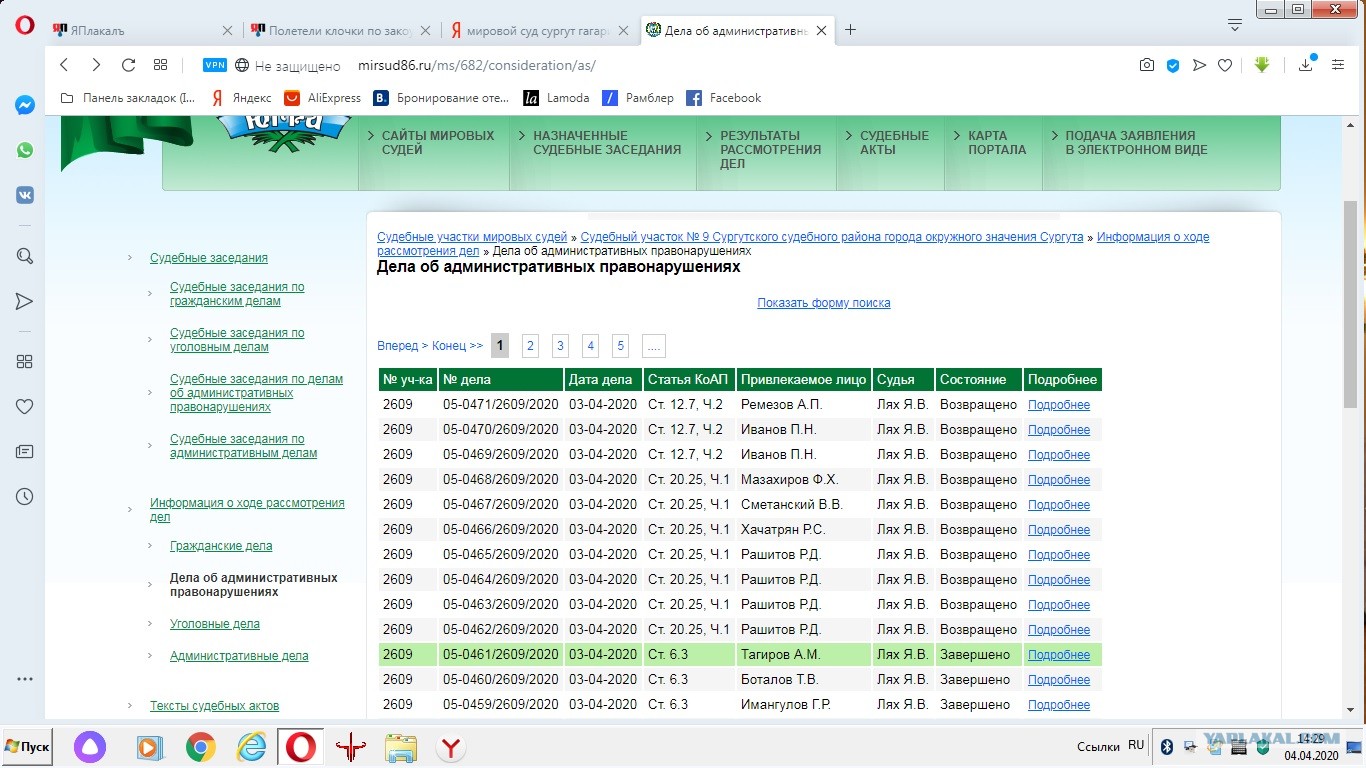Screen dimensions: 1366x768
Task: Open search from the Opera sidebar
Action: click(x=25, y=256)
